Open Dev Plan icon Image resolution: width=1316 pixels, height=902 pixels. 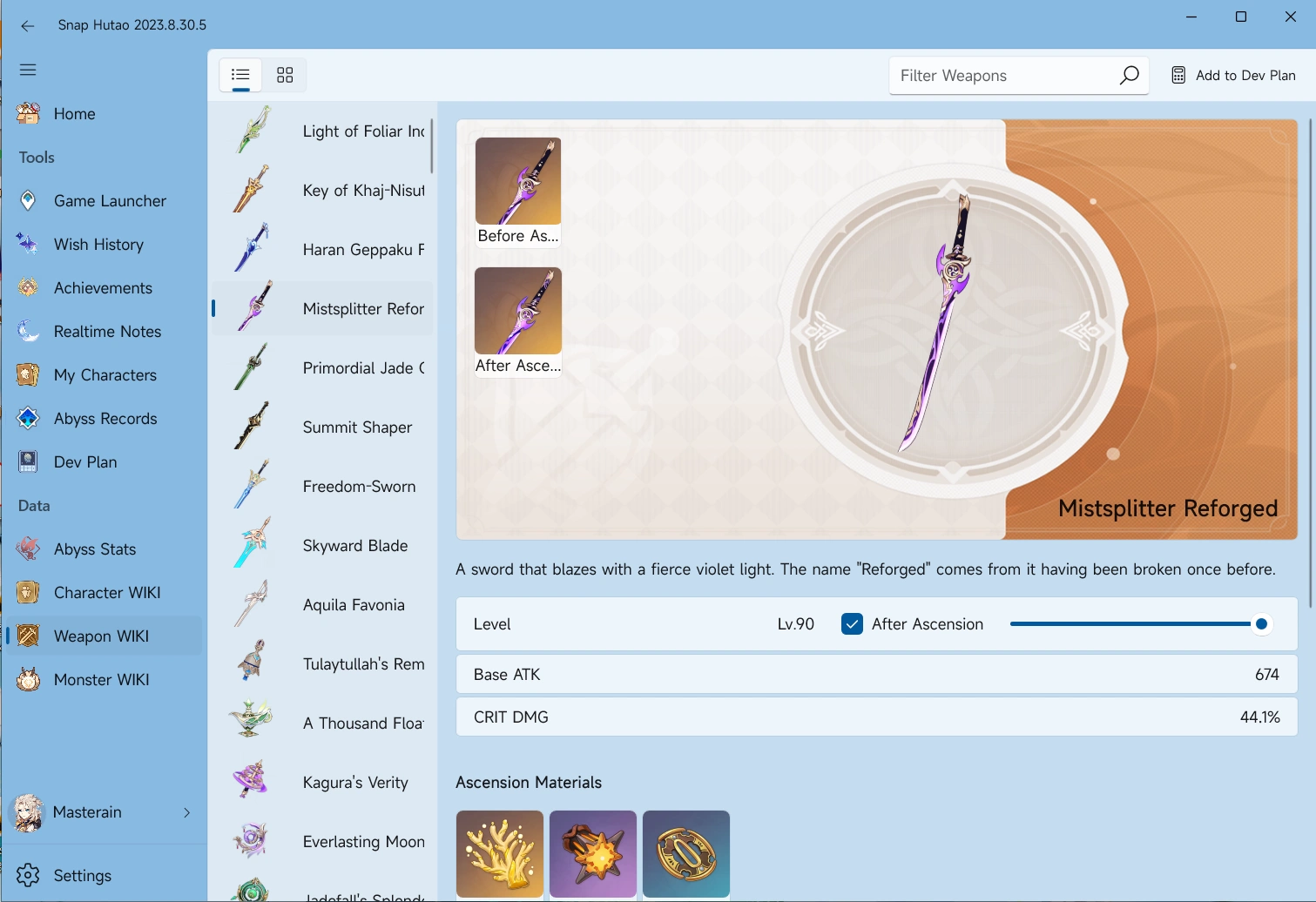click(x=28, y=461)
